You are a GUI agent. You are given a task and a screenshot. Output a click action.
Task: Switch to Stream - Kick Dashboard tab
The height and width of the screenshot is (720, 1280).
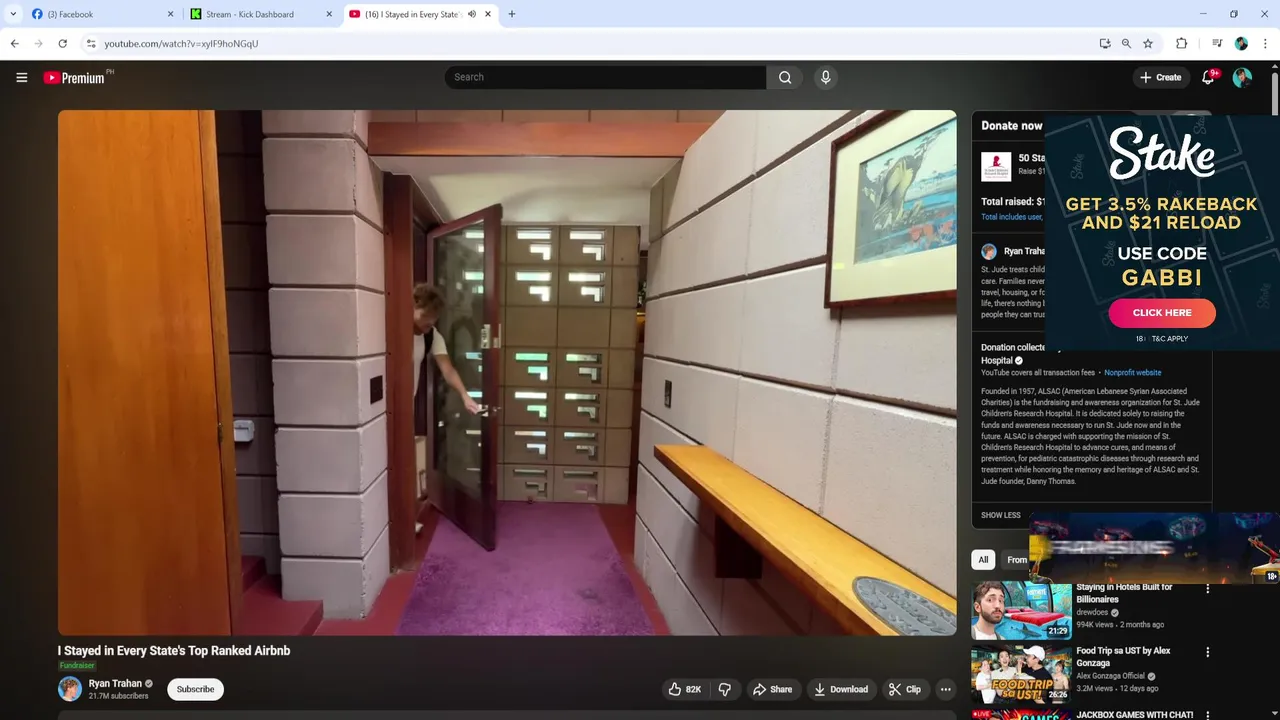262,14
